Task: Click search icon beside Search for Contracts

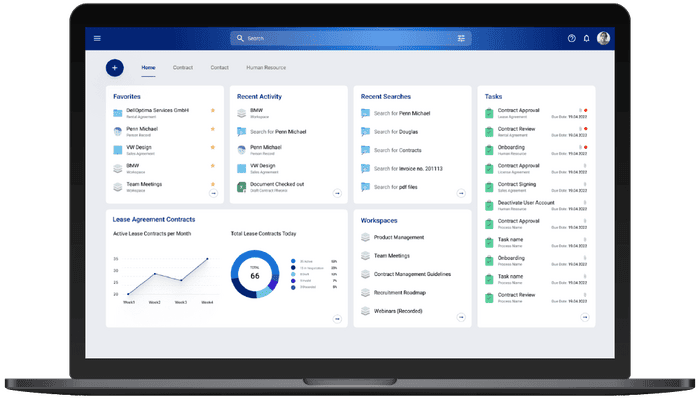Action: tap(366, 150)
